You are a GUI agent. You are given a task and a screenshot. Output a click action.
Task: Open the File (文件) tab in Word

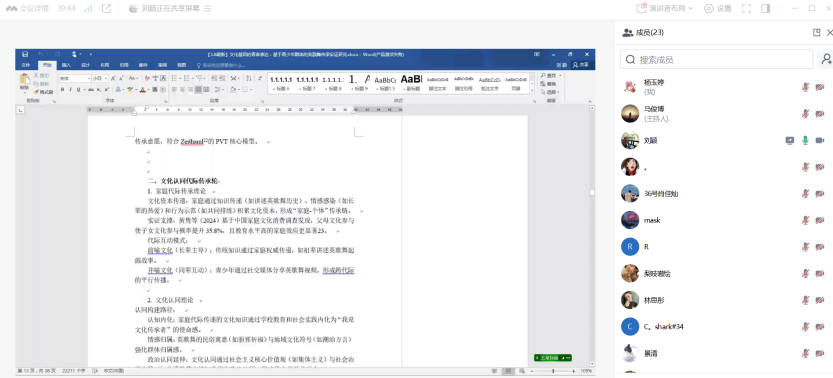[x=26, y=65]
